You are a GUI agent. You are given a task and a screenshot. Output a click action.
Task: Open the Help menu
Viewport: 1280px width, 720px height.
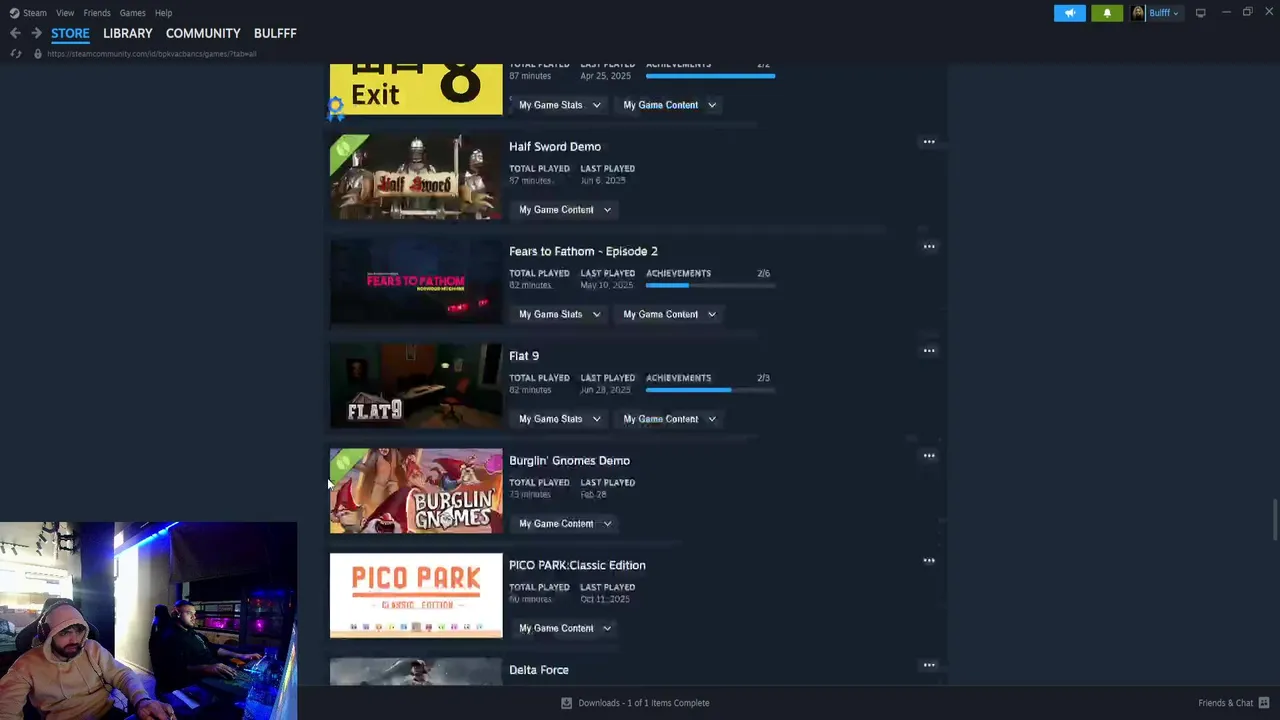point(163,13)
